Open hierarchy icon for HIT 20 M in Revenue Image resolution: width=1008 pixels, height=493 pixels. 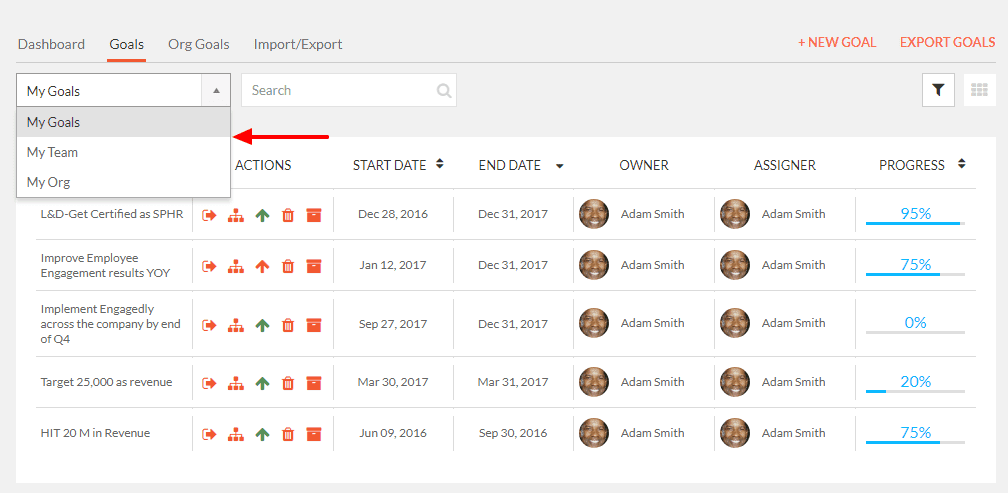pyautogui.click(x=236, y=434)
